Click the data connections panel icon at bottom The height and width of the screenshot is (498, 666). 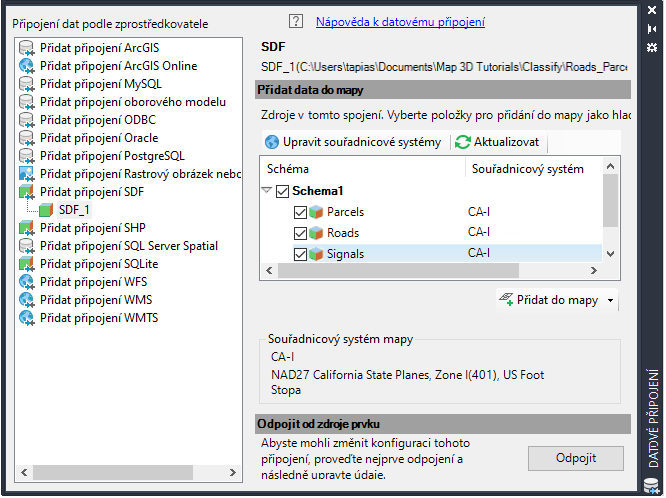point(652,486)
